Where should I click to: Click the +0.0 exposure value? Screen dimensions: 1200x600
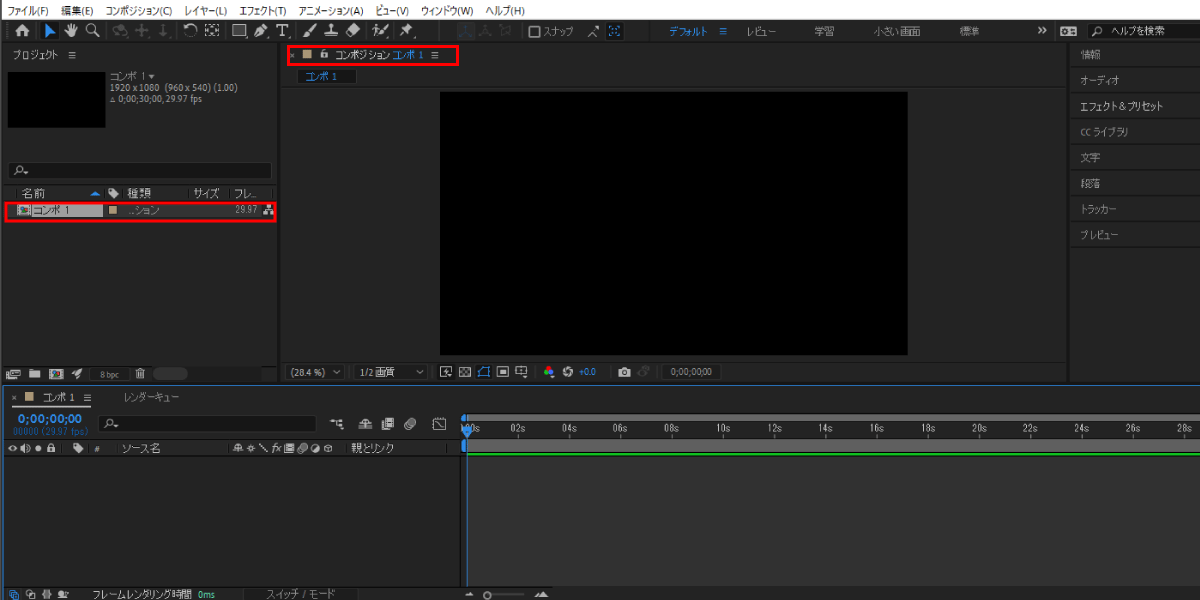click(x=587, y=372)
